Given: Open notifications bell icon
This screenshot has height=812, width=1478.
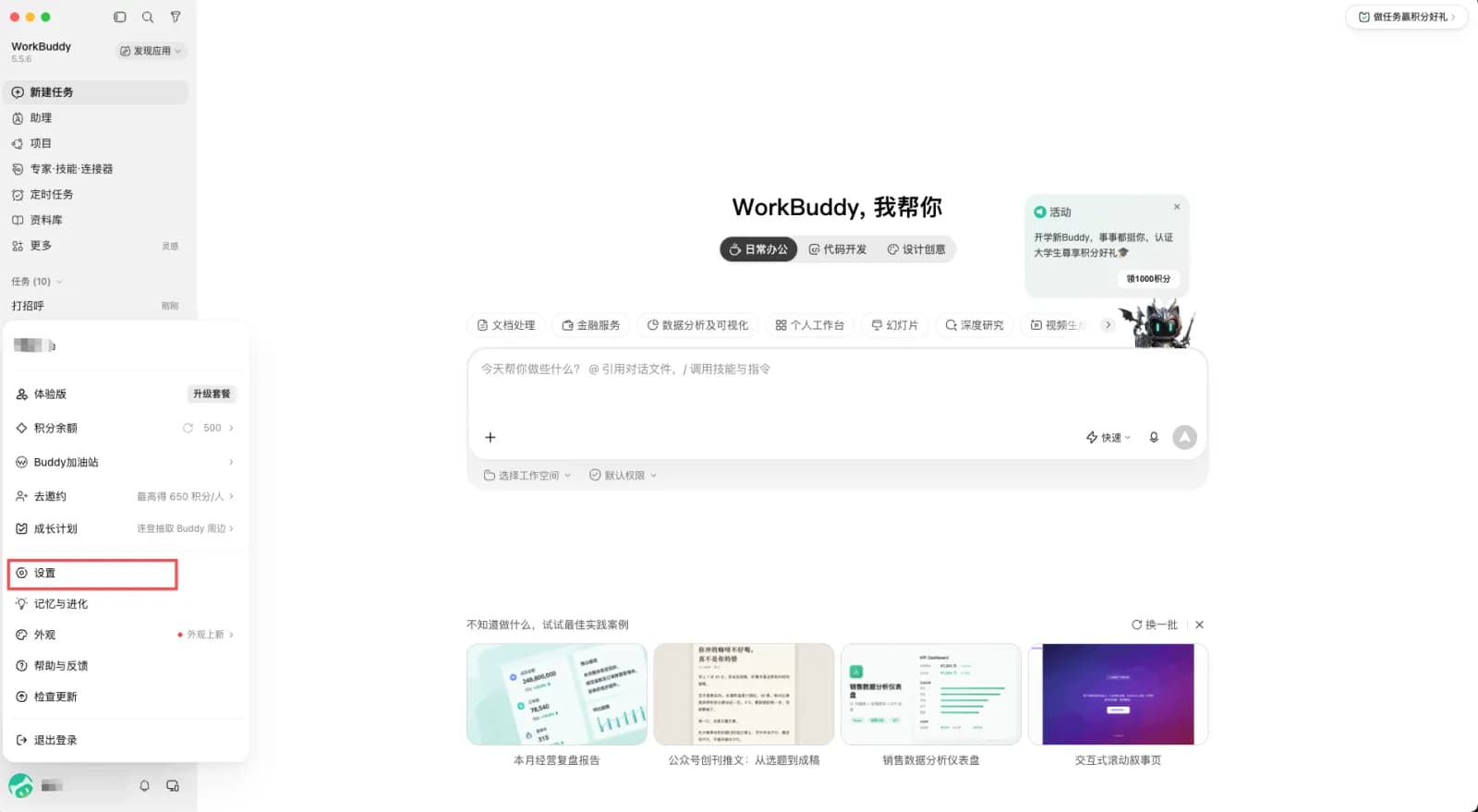Looking at the screenshot, I should pyautogui.click(x=144, y=786).
